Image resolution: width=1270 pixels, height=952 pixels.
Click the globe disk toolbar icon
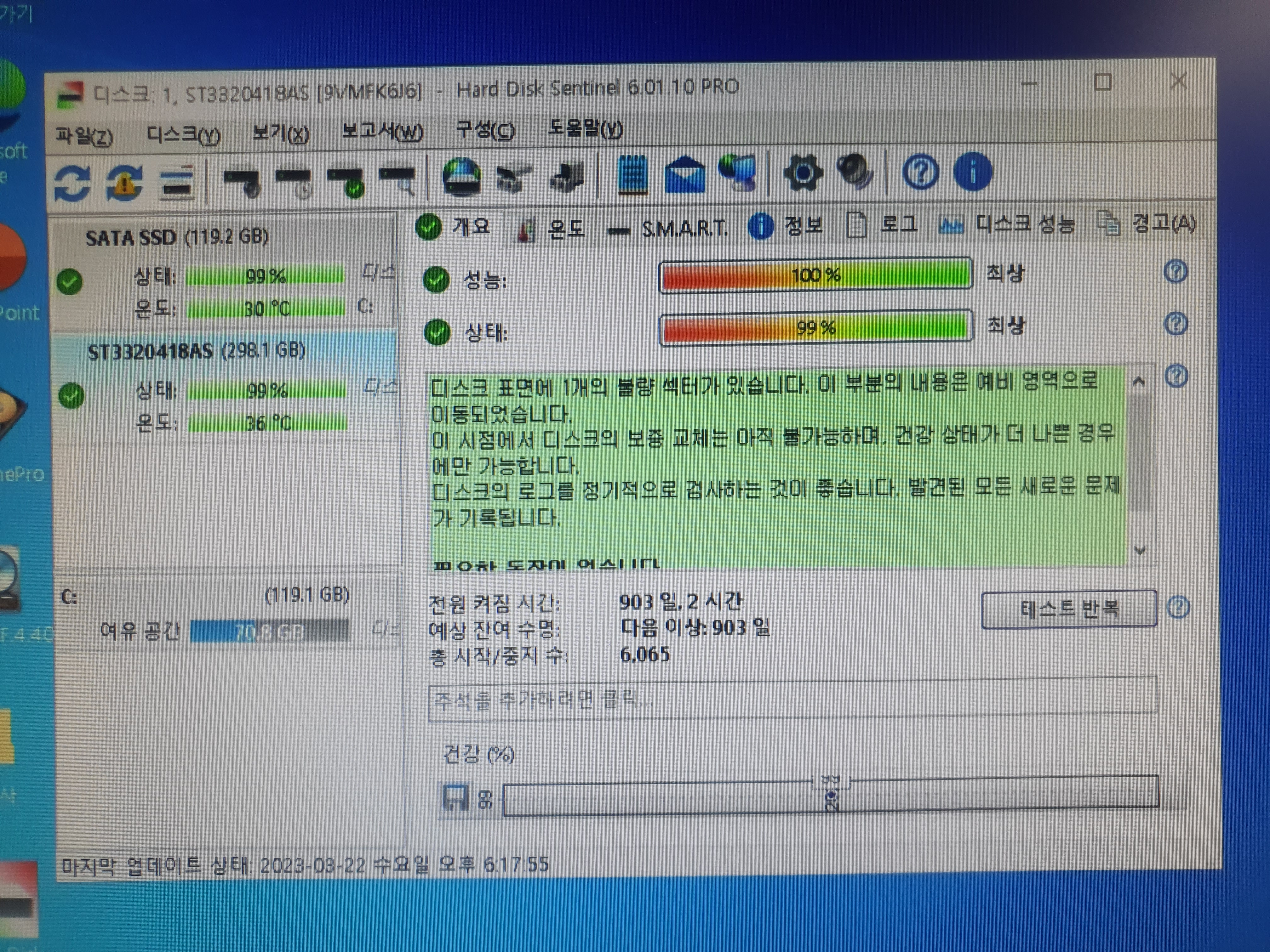[x=462, y=177]
